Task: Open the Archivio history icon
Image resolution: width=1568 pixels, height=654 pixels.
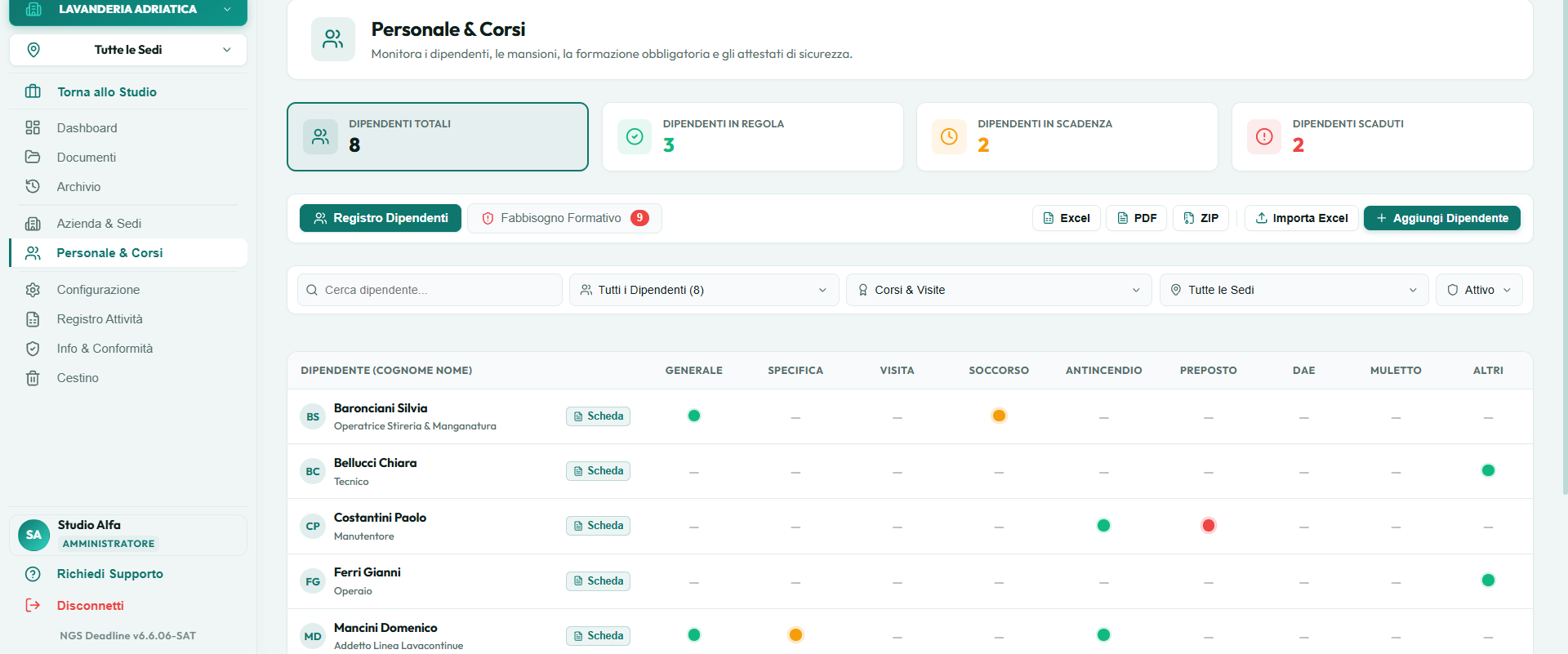Action: [x=33, y=186]
